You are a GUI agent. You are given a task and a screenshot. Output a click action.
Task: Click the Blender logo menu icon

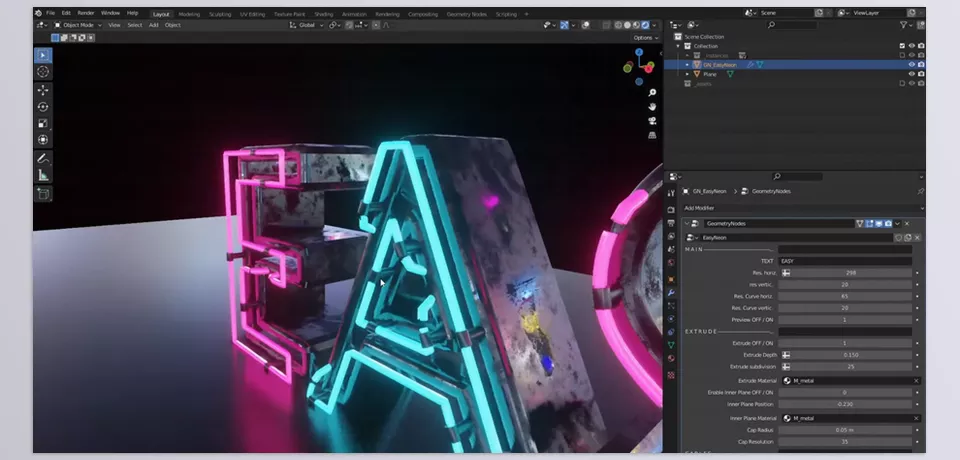point(38,13)
